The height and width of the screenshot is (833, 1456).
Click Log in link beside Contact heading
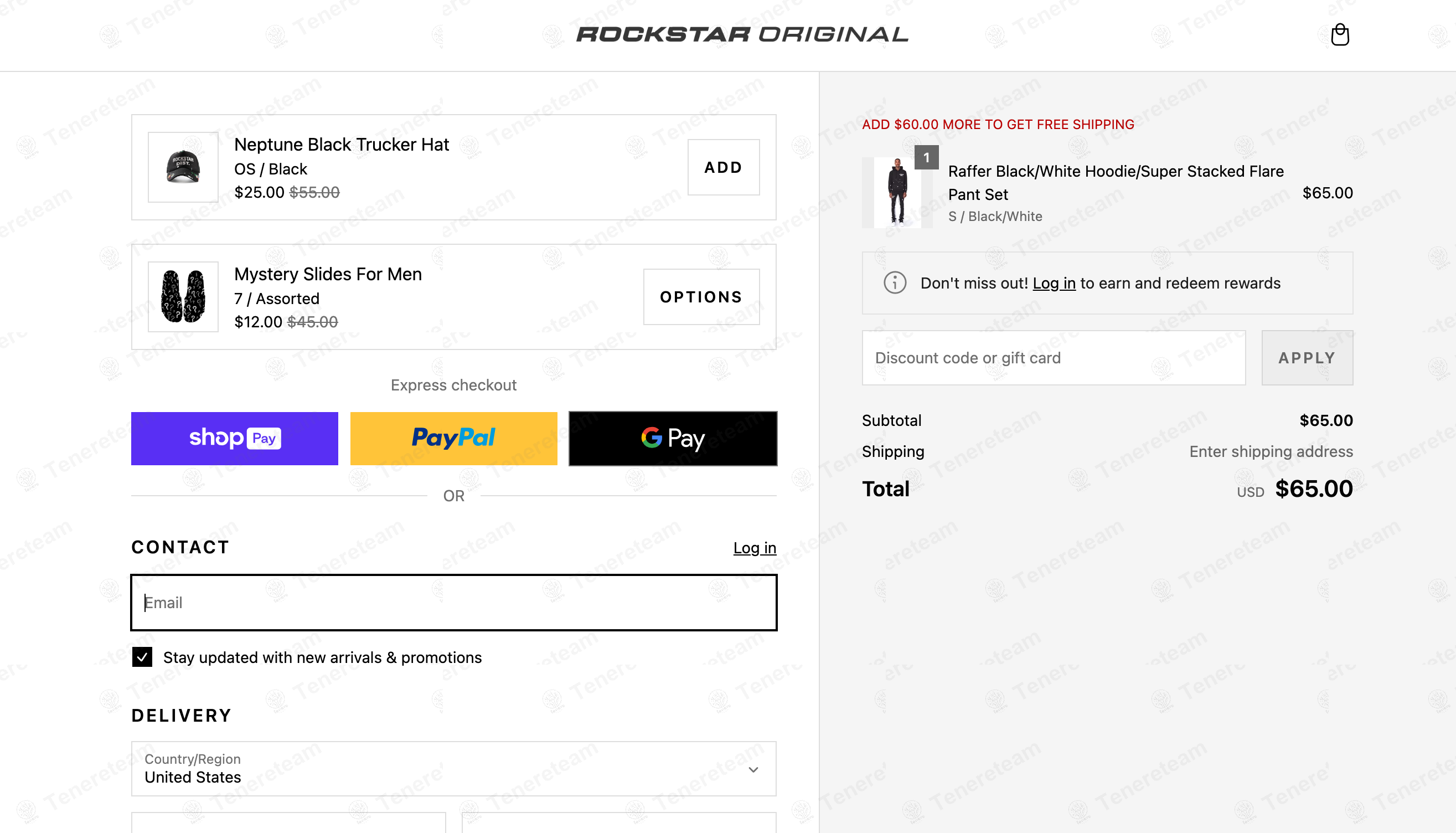coord(755,548)
